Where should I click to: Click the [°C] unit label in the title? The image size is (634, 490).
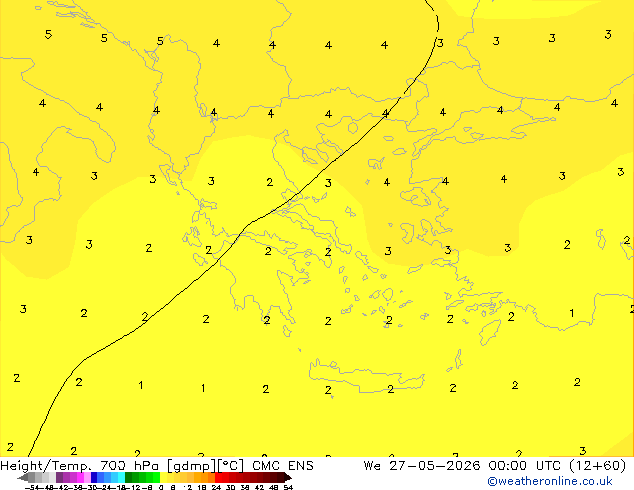[x=231, y=466]
